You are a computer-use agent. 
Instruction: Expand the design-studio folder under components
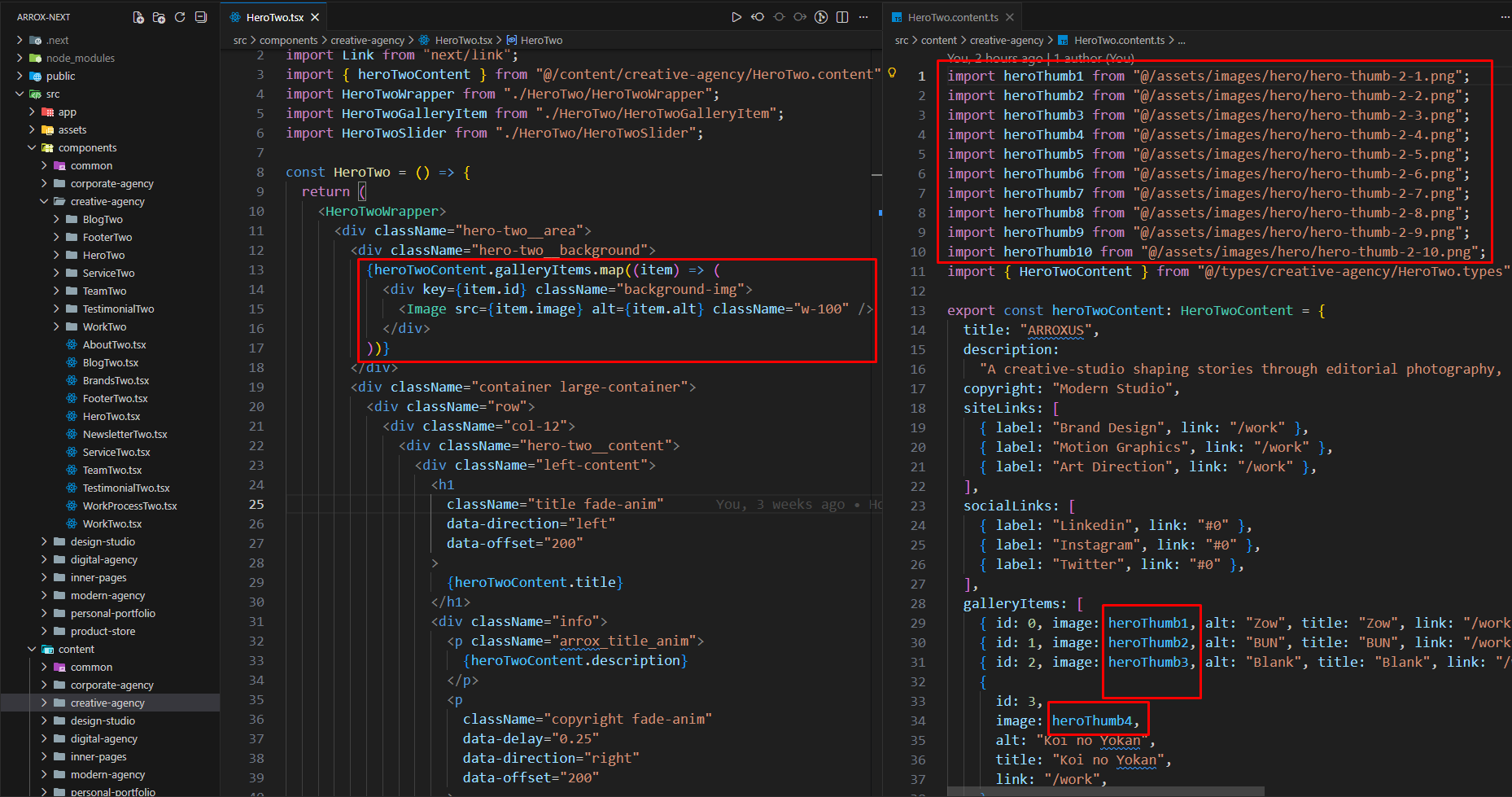[x=103, y=541]
